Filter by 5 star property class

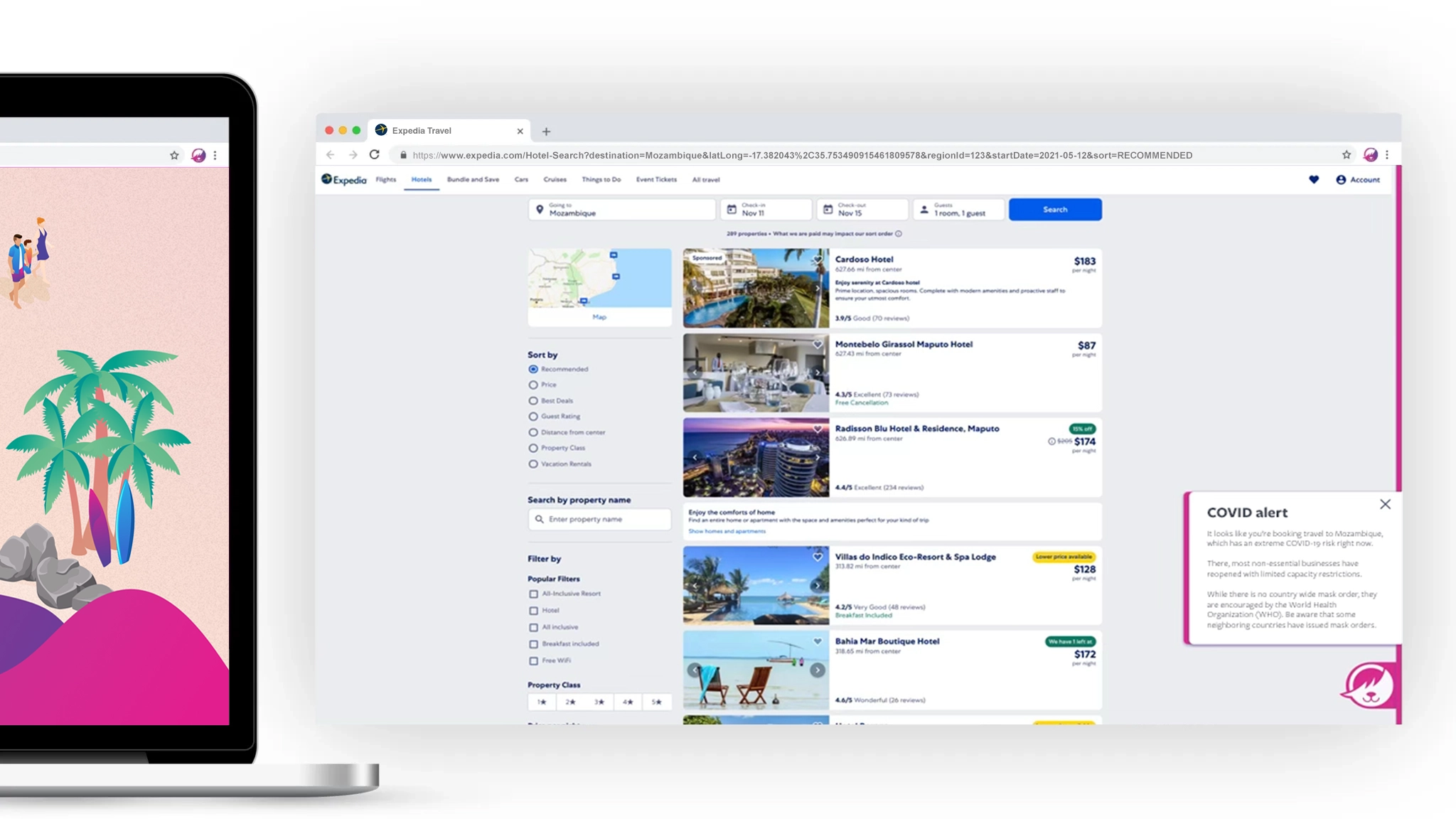(x=657, y=702)
